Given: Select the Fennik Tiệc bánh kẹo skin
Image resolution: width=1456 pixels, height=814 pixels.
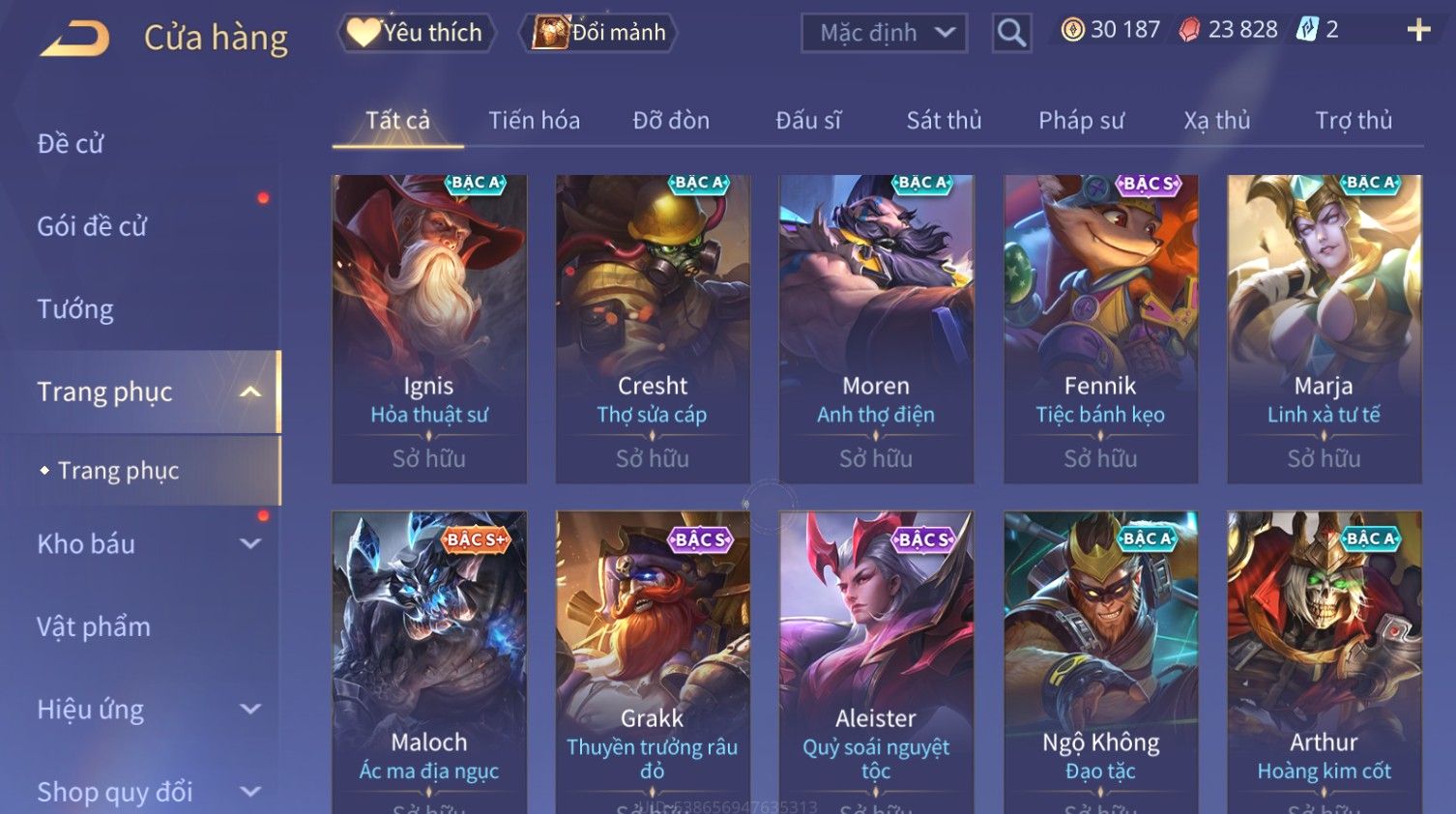Looking at the screenshot, I should pyautogui.click(x=1100, y=329).
